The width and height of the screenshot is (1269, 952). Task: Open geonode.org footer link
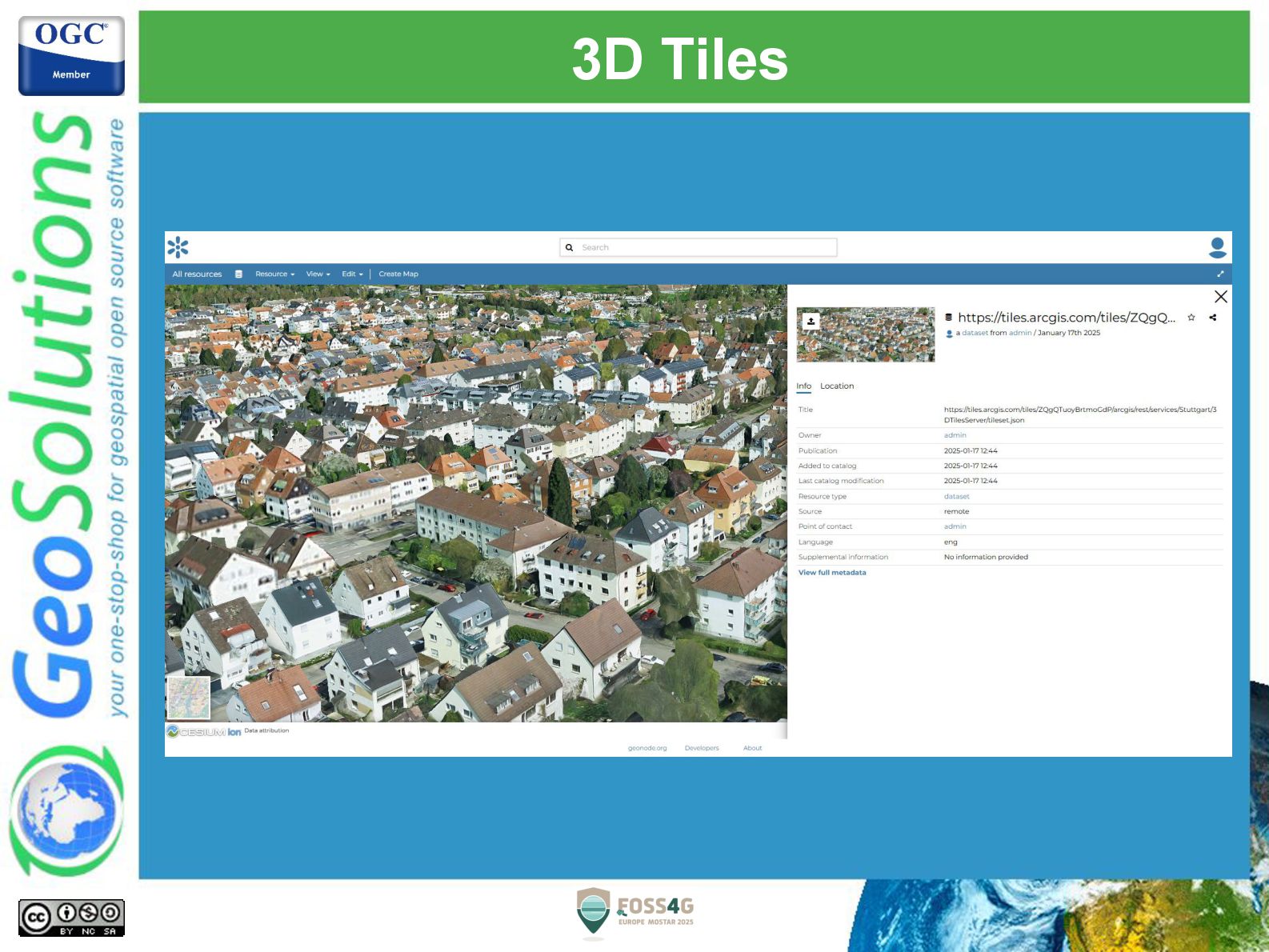(x=647, y=748)
